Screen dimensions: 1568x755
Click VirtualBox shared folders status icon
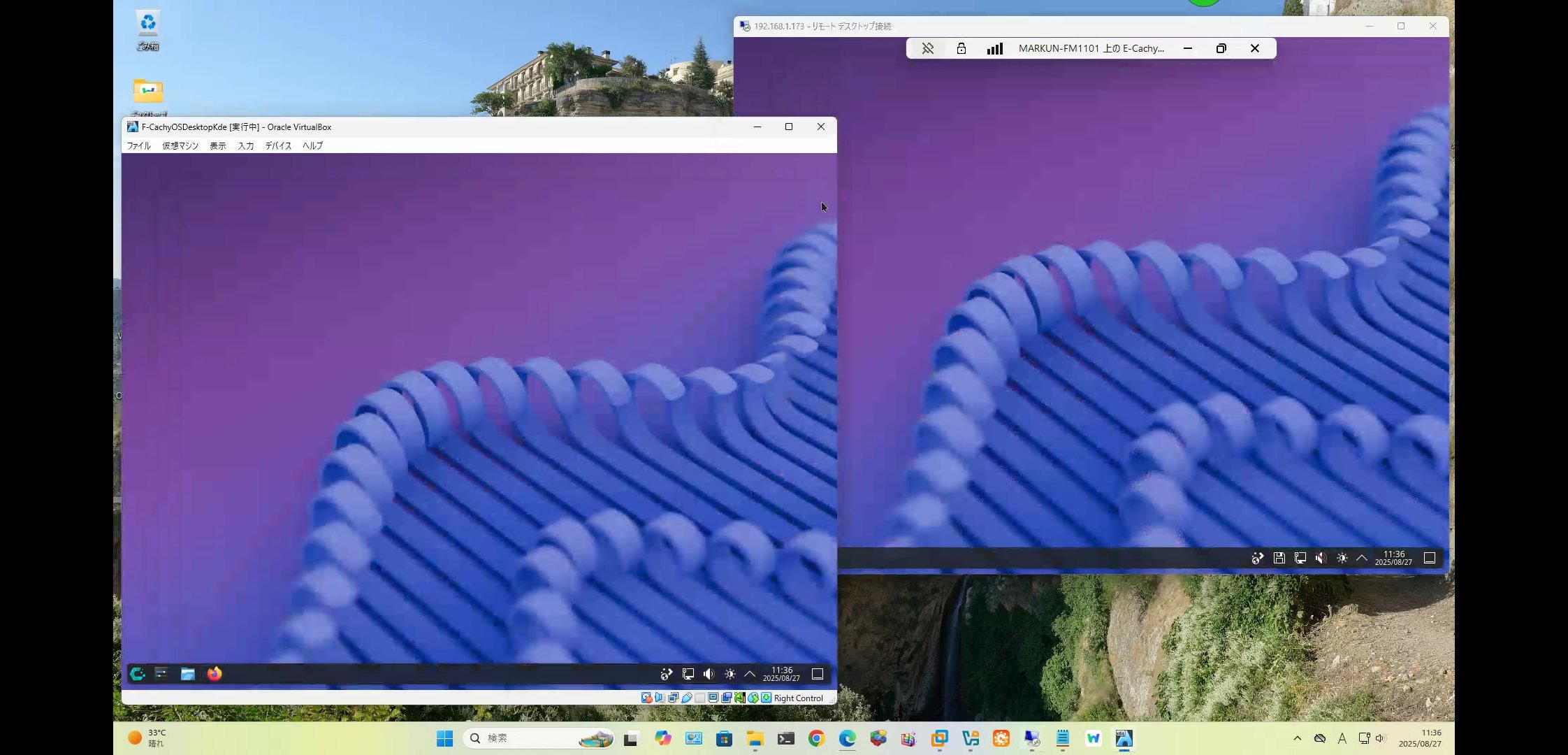[699, 698]
